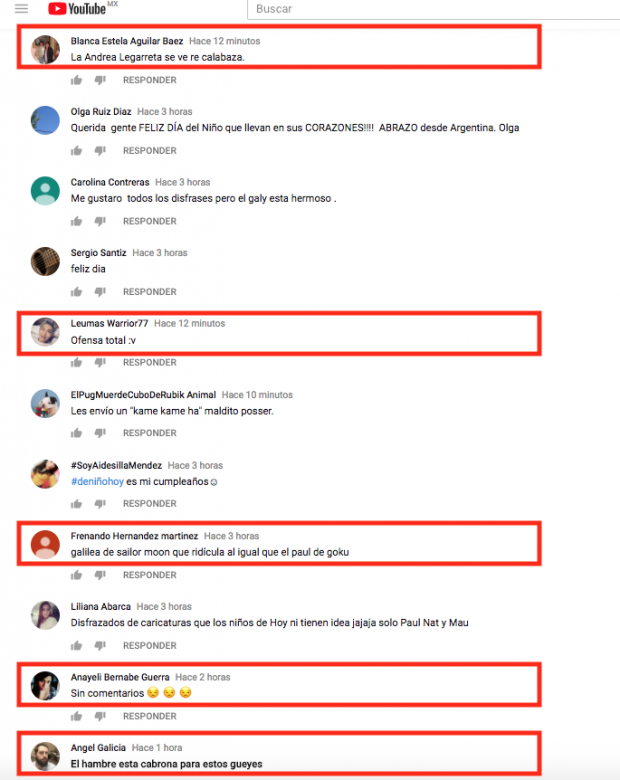The width and height of the screenshot is (620, 780).
Task: Like Carolina Contreras's comment
Action: click(x=76, y=221)
